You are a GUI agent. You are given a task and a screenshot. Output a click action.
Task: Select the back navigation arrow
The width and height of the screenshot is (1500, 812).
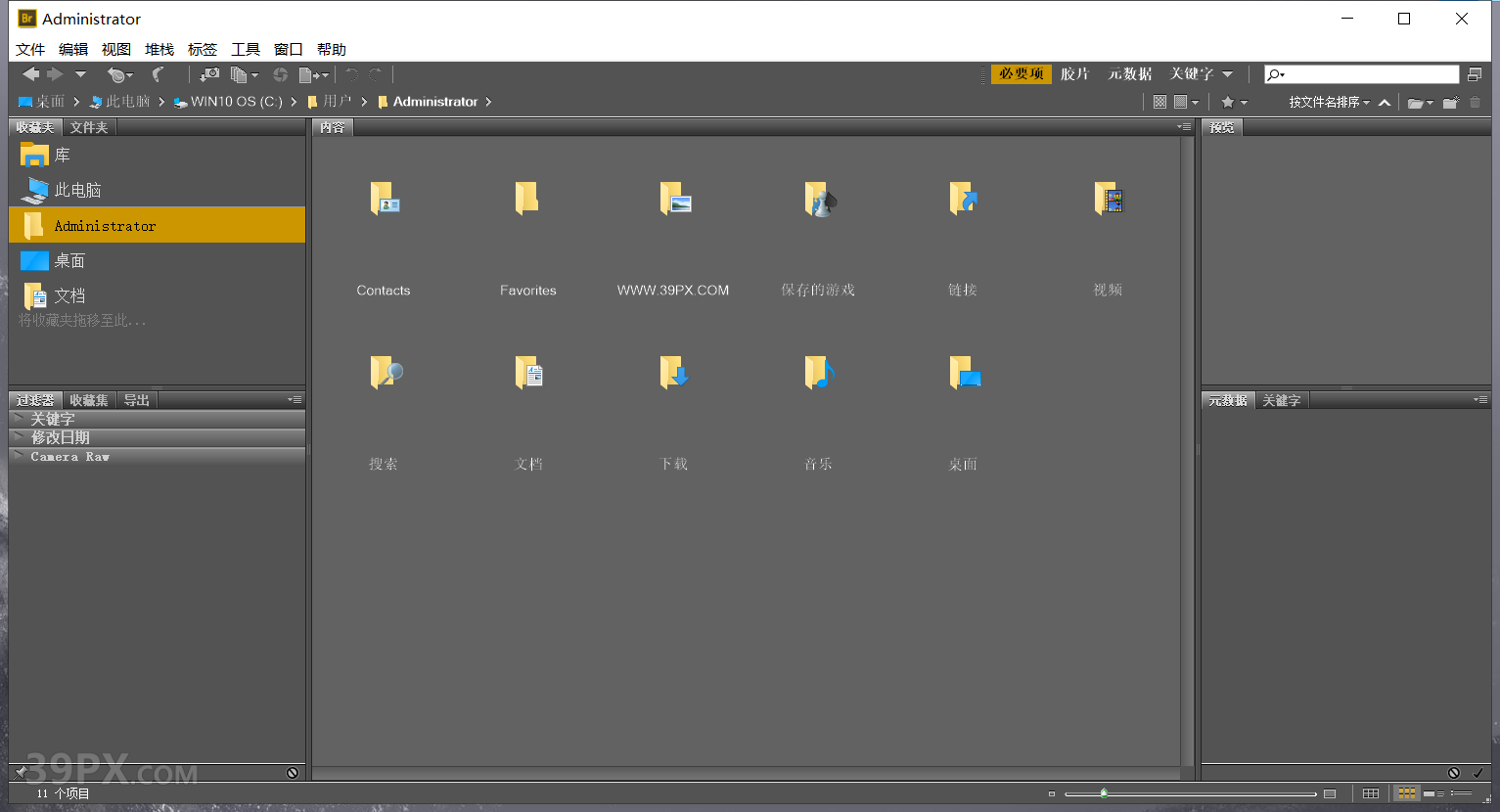point(30,73)
